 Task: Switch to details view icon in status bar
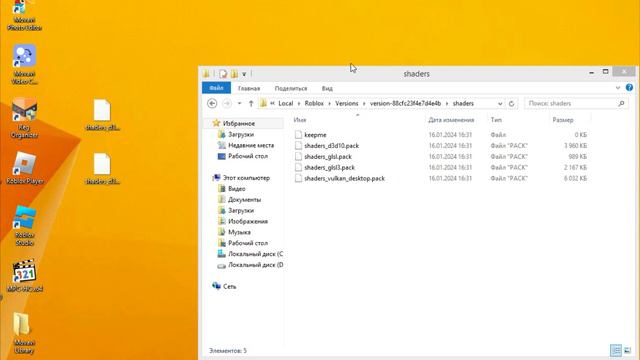coord(616,350)
